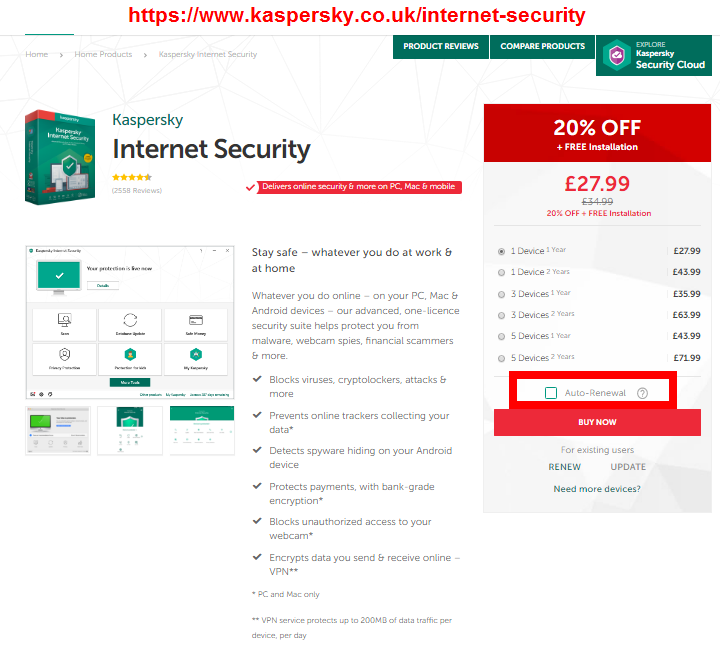721x651 pixels.
Task: Enable the Auto-Renewal checkbox
Action: (551, 393)
